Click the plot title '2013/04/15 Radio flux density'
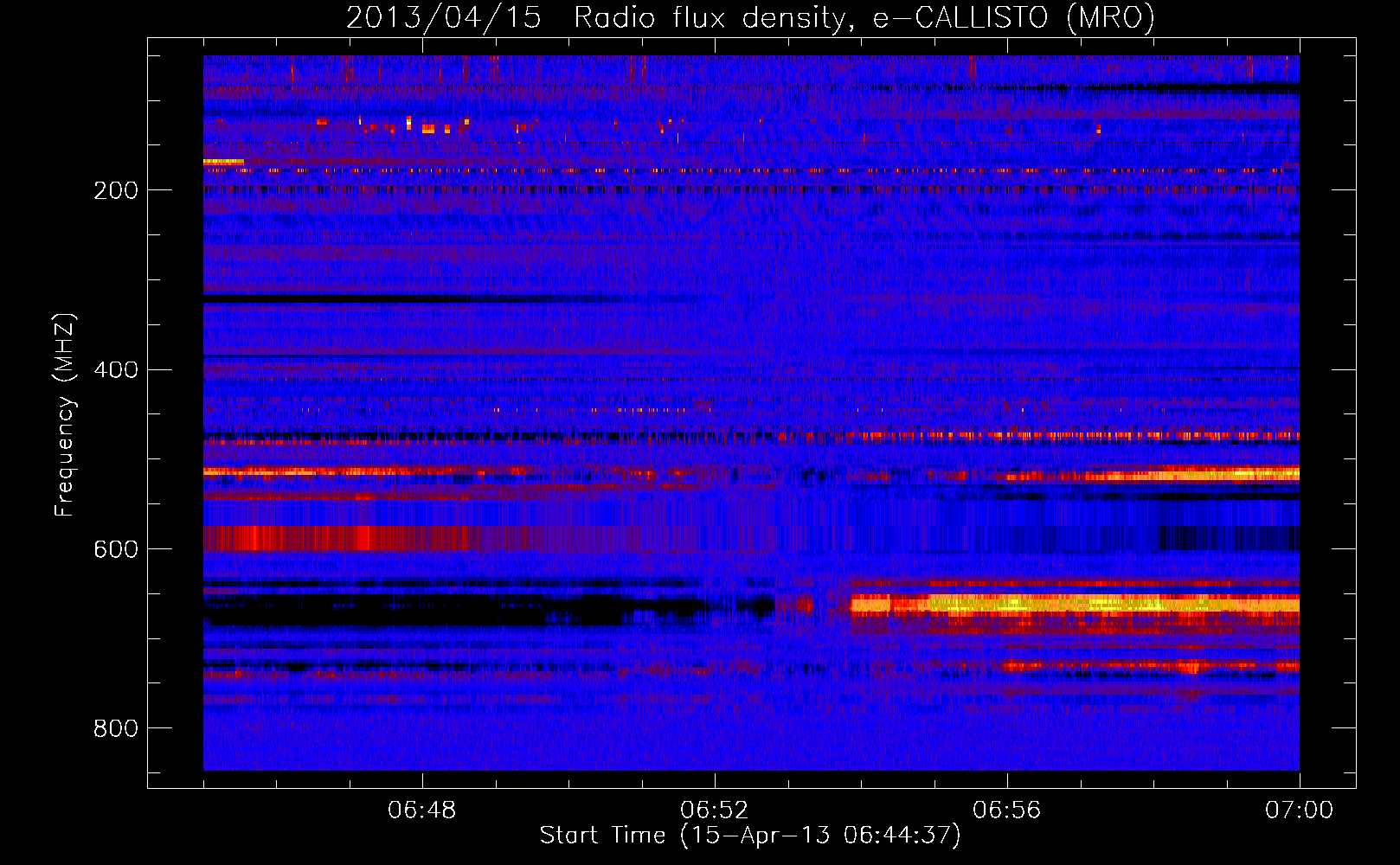Viewport: 1400px width, 865px height. (750, 17)
